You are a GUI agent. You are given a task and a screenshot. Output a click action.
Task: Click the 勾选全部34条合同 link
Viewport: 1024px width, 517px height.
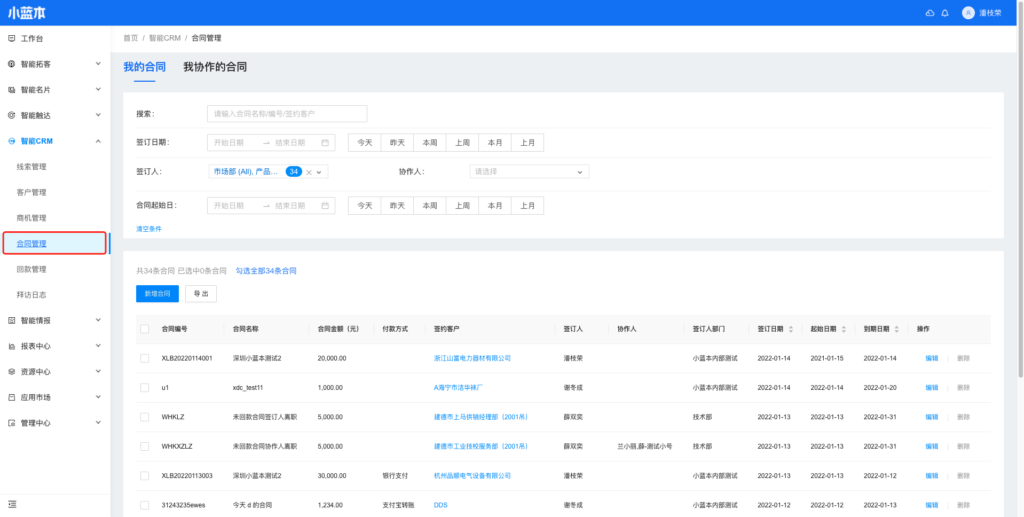click(x=266, y=271)
